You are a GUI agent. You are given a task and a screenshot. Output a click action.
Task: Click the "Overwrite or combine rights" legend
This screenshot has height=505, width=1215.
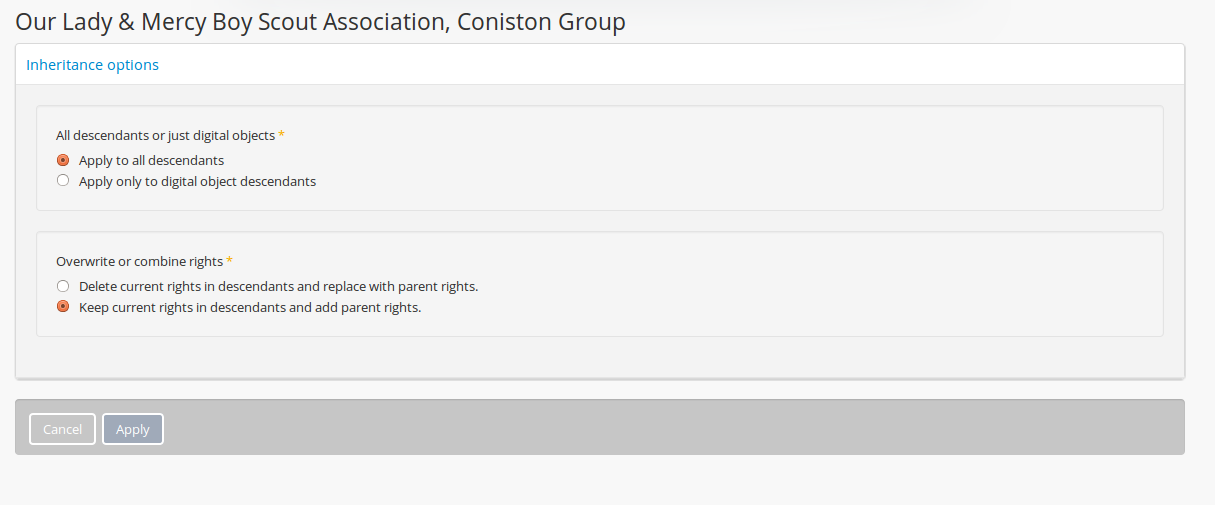[139, 261]
